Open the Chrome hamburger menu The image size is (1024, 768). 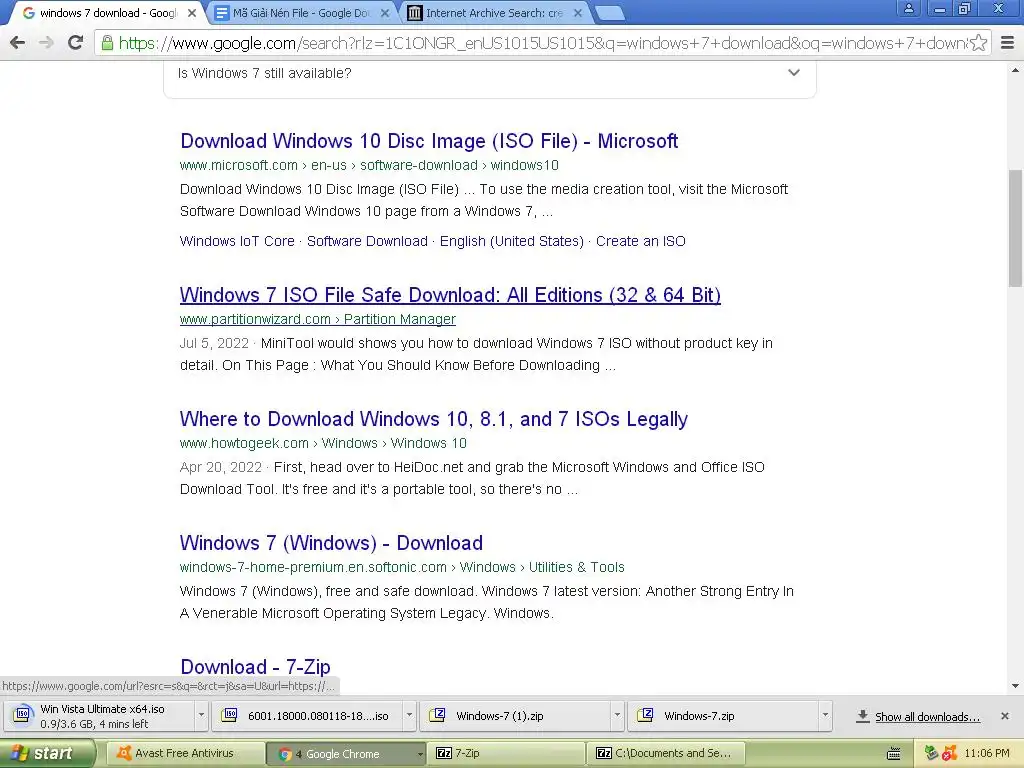1008,43
